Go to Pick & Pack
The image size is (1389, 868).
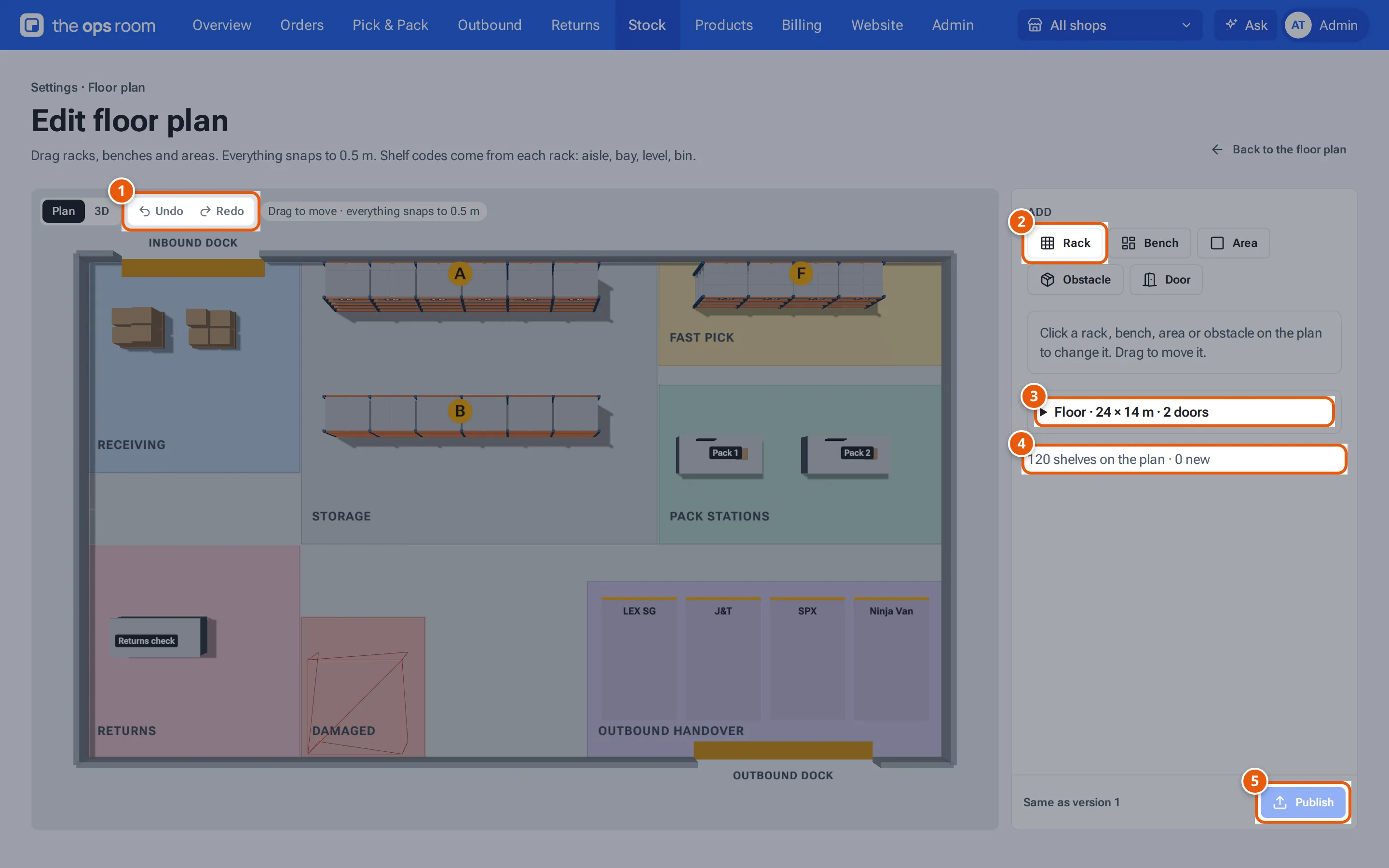tap(390, 25)
